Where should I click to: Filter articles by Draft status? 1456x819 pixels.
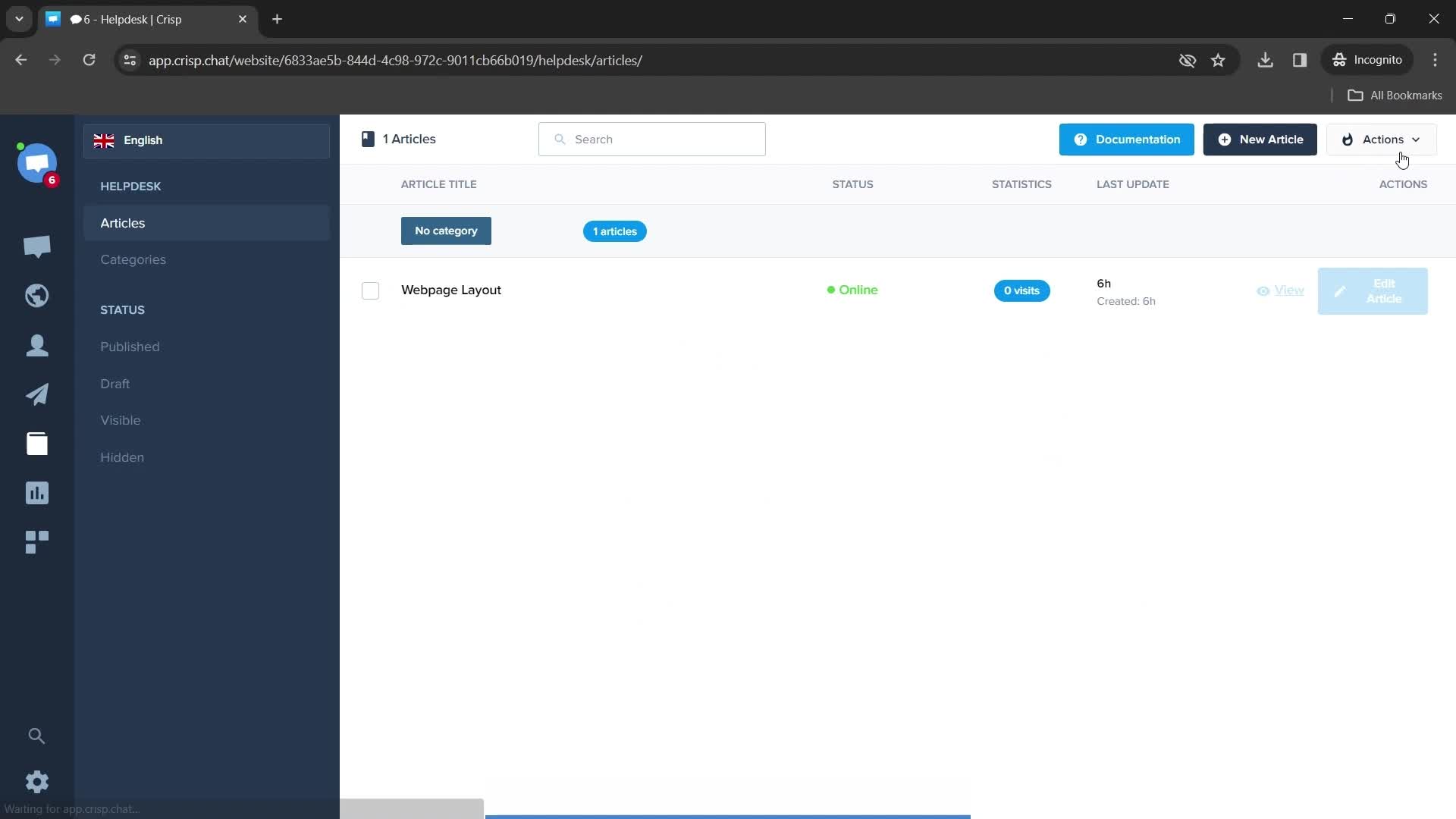tap(114, 384)
